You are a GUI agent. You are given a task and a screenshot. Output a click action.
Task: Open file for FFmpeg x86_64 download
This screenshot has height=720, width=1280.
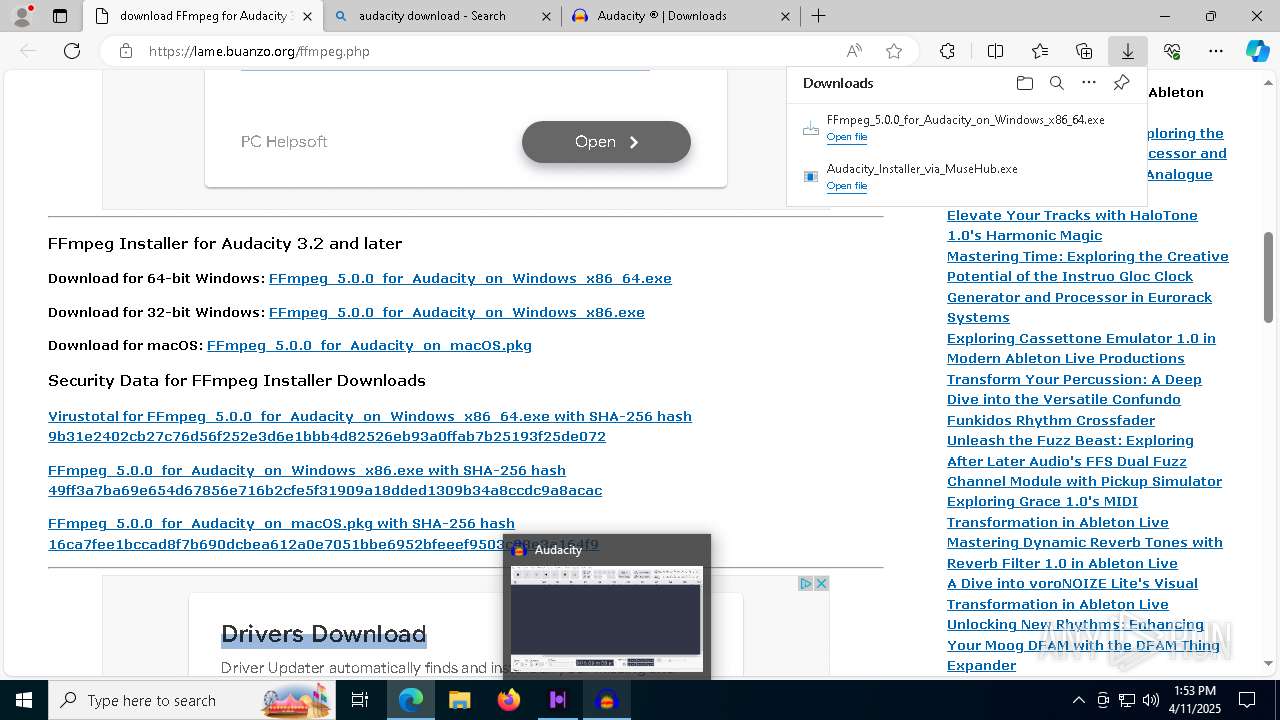[846, 137]
